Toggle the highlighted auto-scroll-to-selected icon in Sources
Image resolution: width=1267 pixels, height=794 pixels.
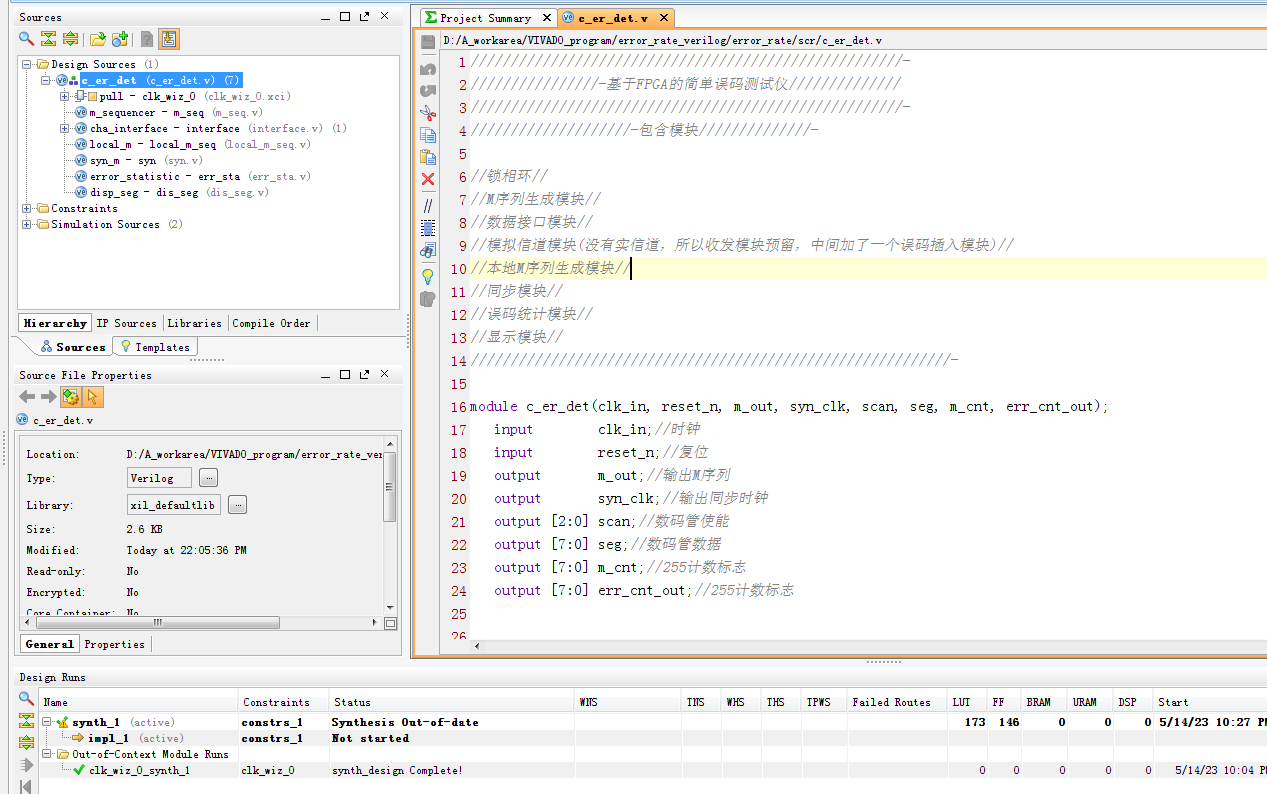click(x=169, y=39)
